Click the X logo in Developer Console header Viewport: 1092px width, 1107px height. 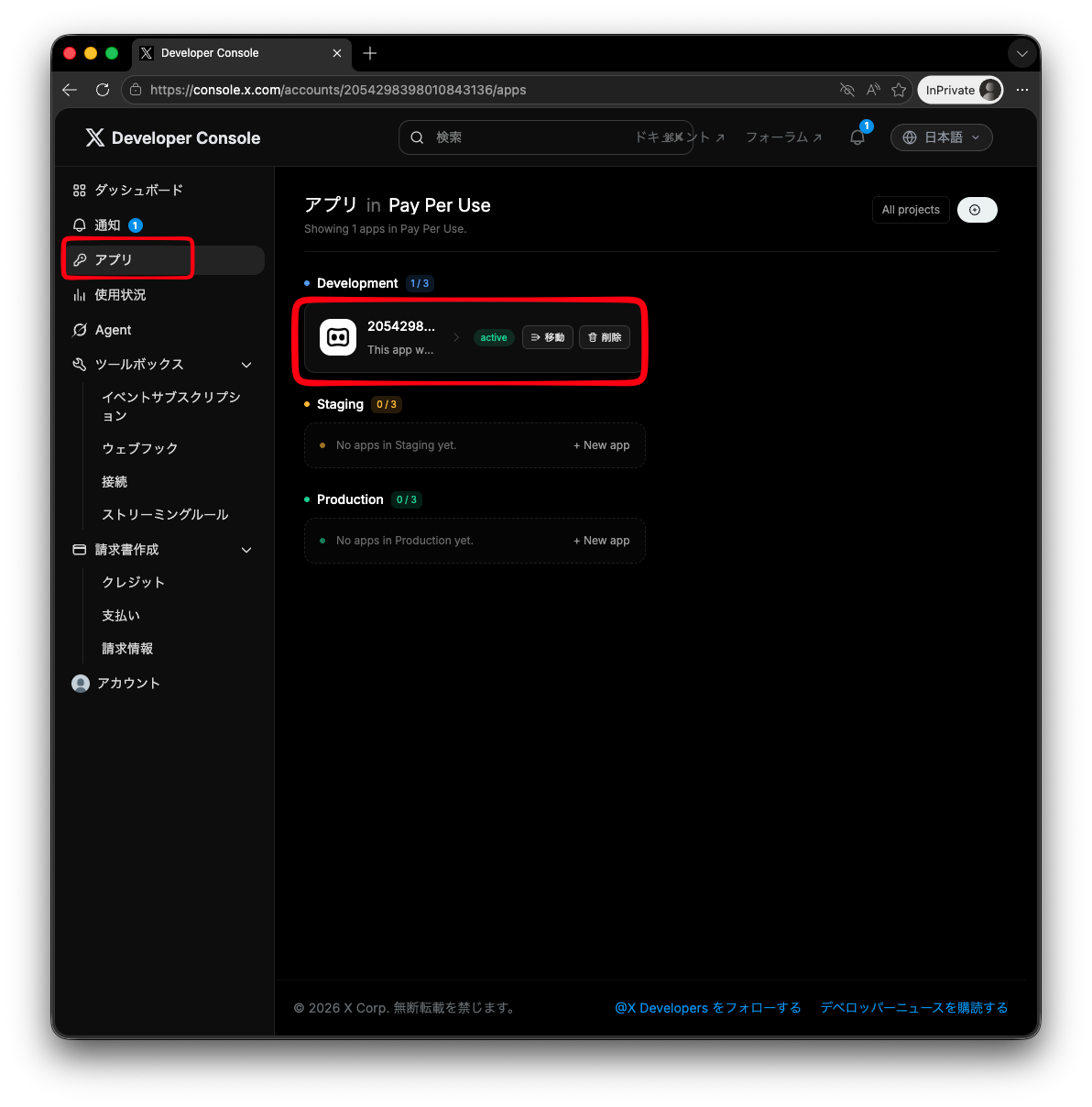[95, 137]
